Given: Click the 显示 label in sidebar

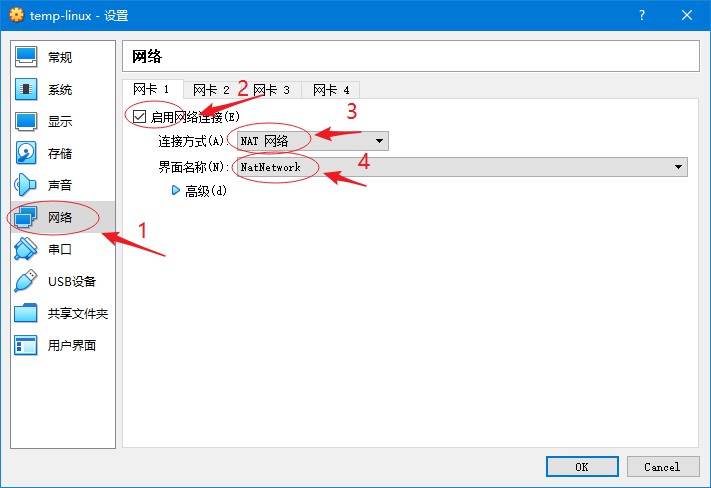Looking at the screenshot, I should [x=60, y=122].
